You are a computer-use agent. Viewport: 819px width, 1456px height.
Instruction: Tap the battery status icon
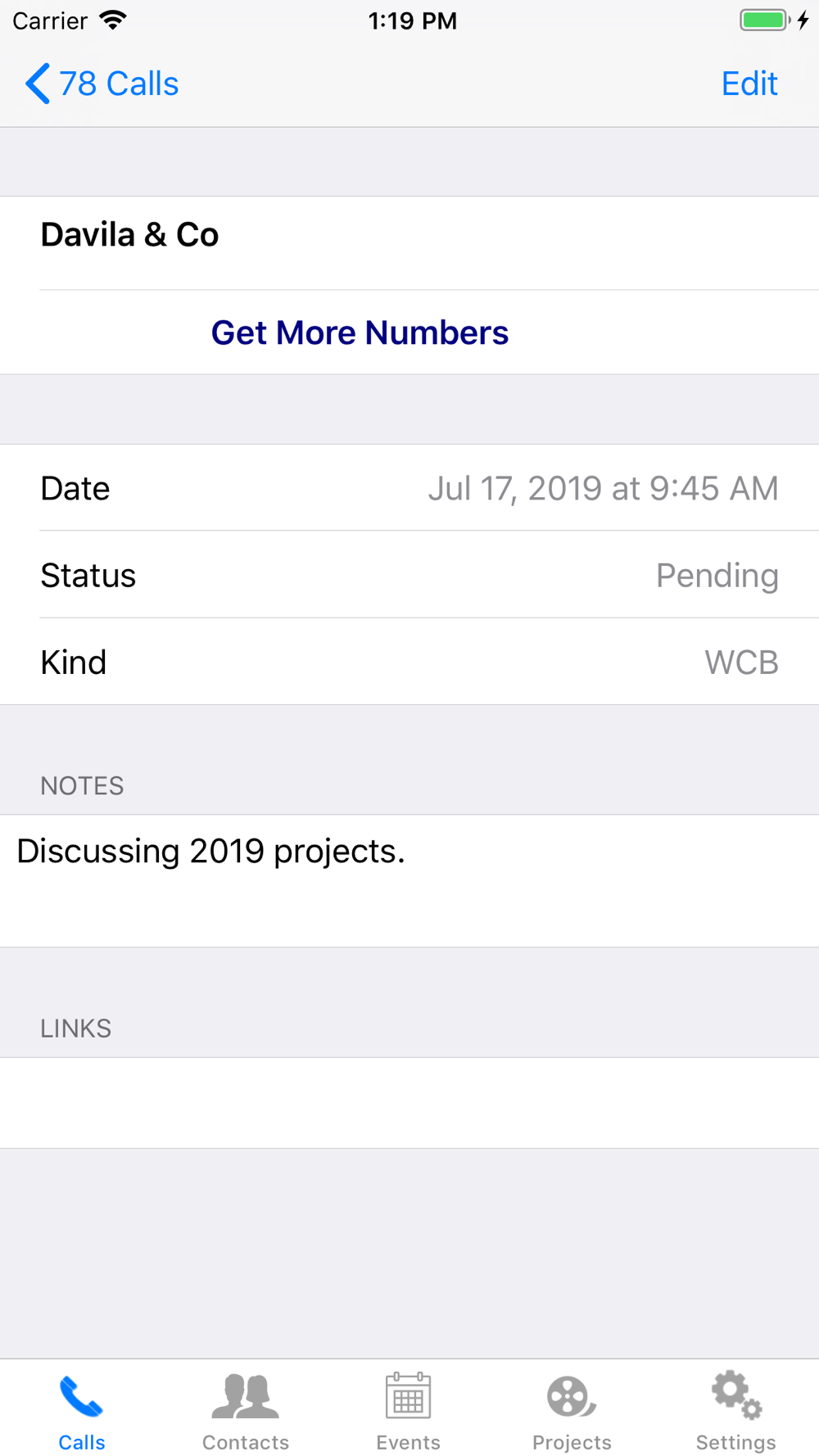(765, 20)
